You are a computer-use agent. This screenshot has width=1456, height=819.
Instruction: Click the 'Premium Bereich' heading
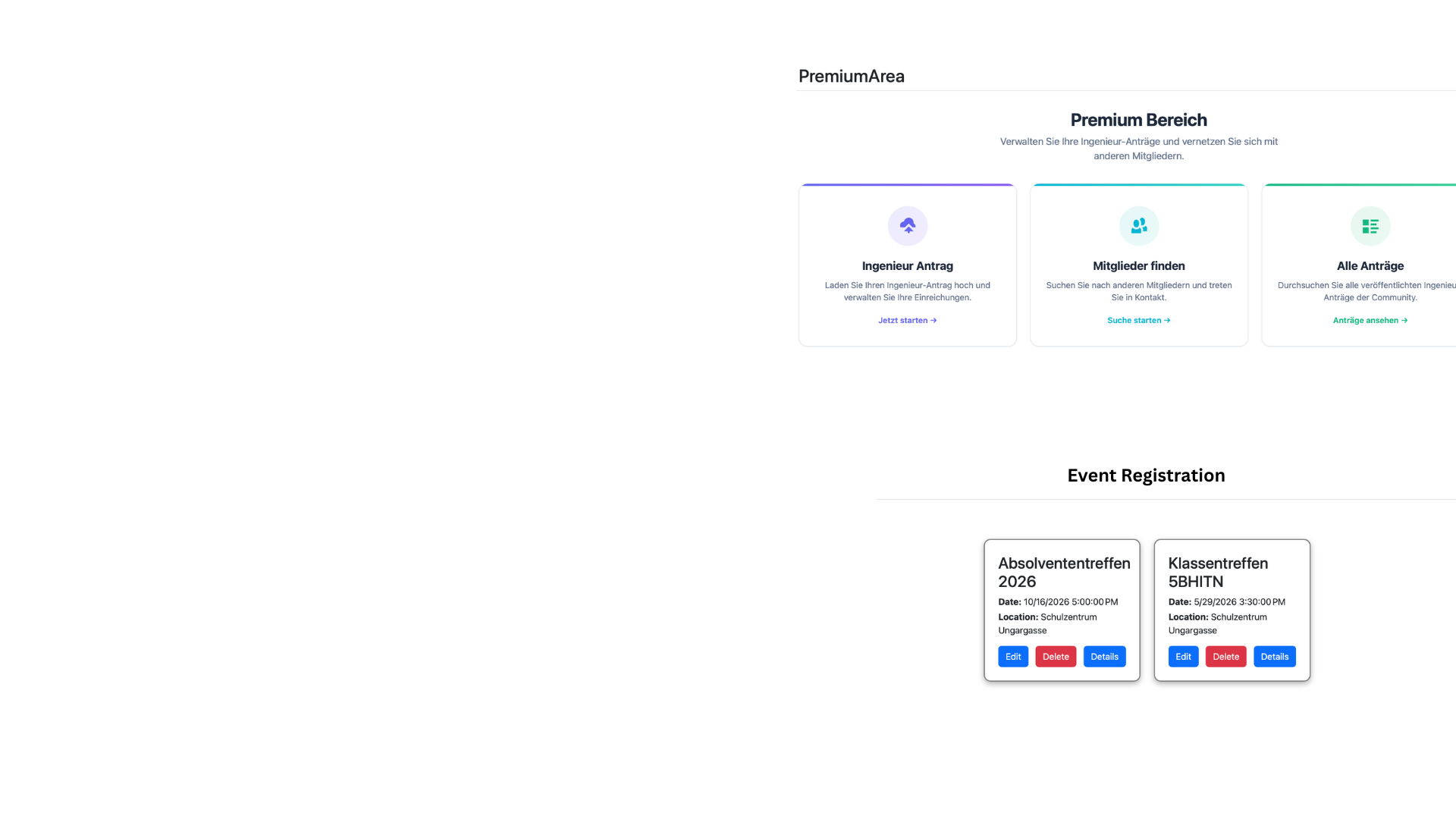[1138, 120]
